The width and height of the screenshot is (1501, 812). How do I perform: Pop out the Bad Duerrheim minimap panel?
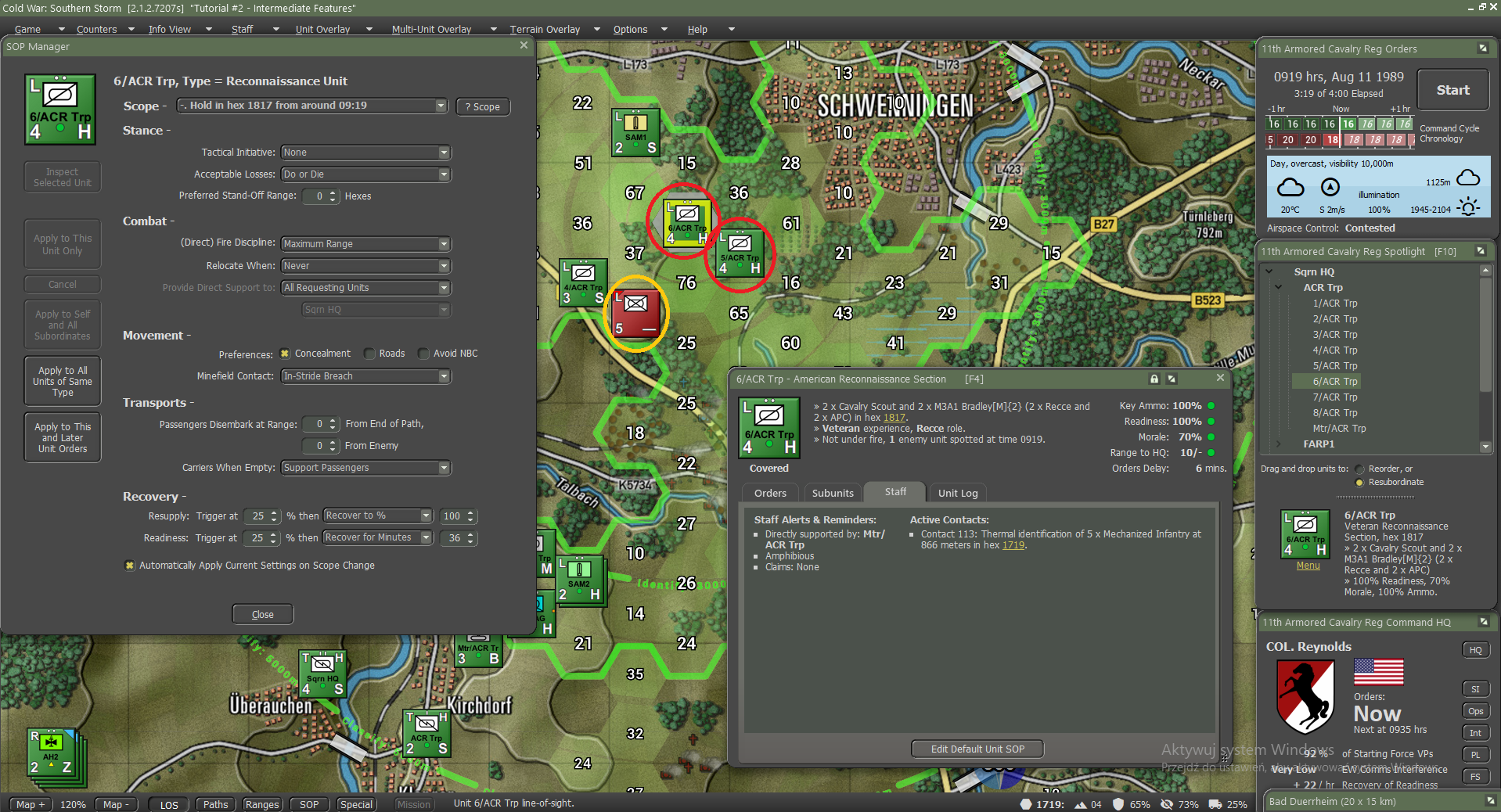click(x=1491, y=801)
